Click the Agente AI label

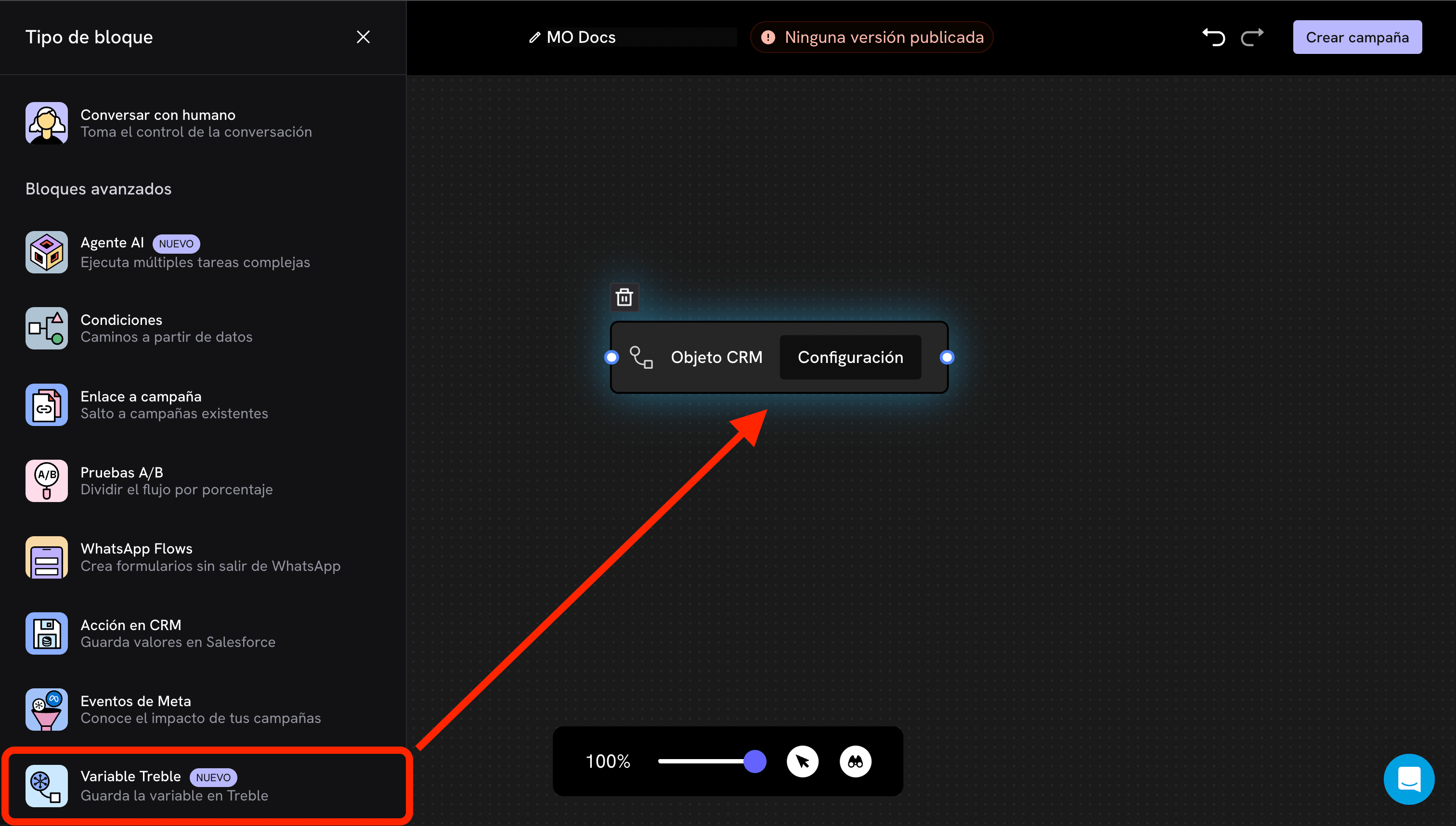(112, 243)
